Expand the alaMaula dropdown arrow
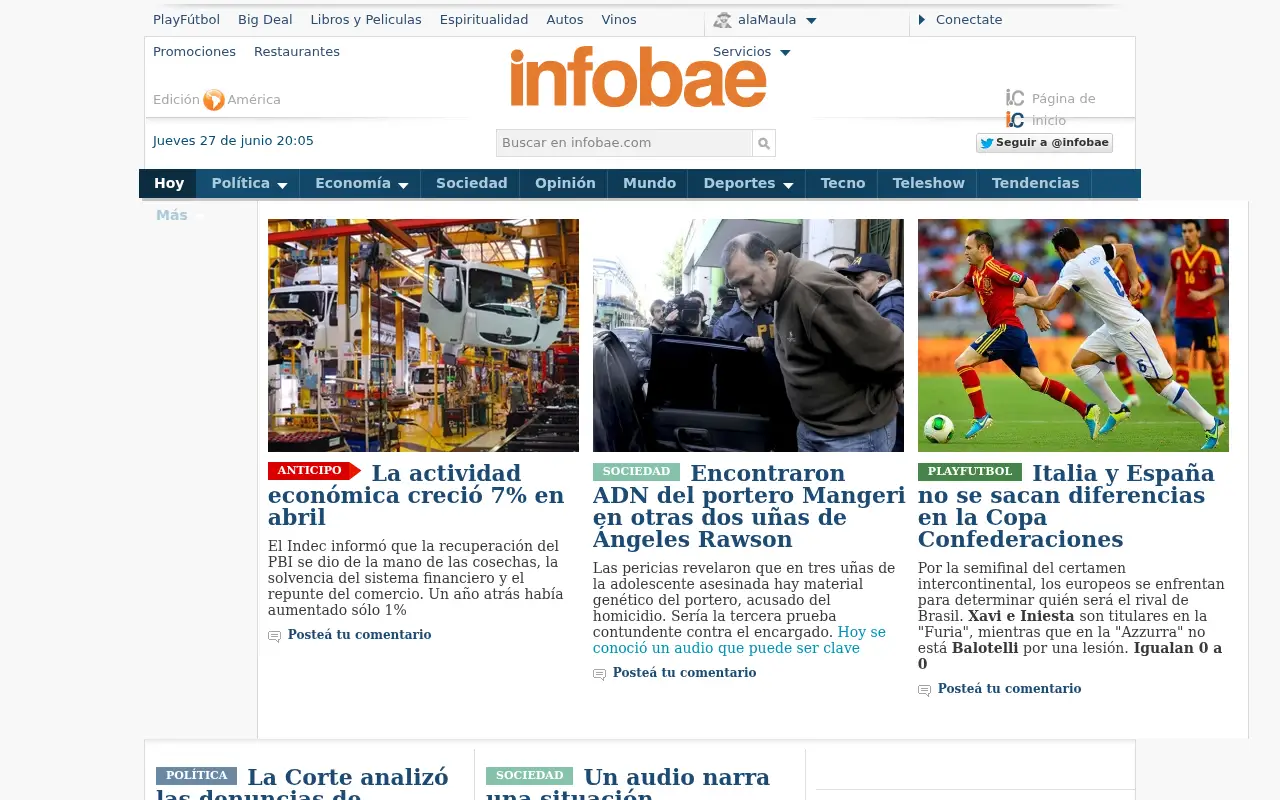This screenshot has width=1280, height=800. coord(811,21)
